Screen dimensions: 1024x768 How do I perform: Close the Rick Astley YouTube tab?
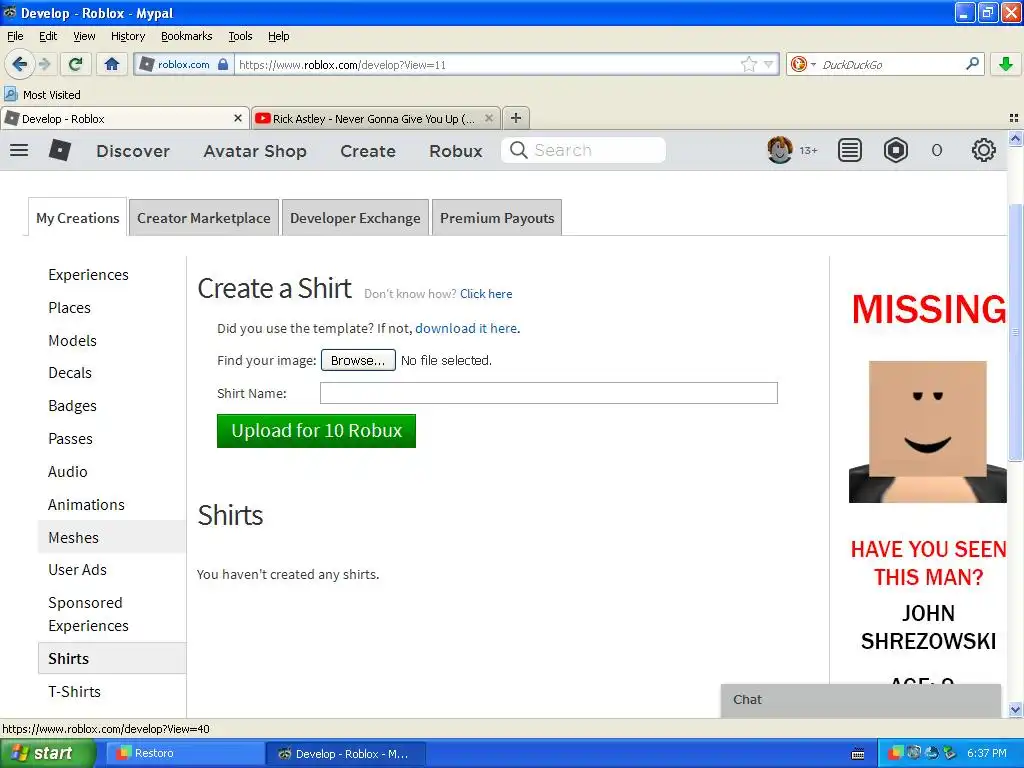488,118
